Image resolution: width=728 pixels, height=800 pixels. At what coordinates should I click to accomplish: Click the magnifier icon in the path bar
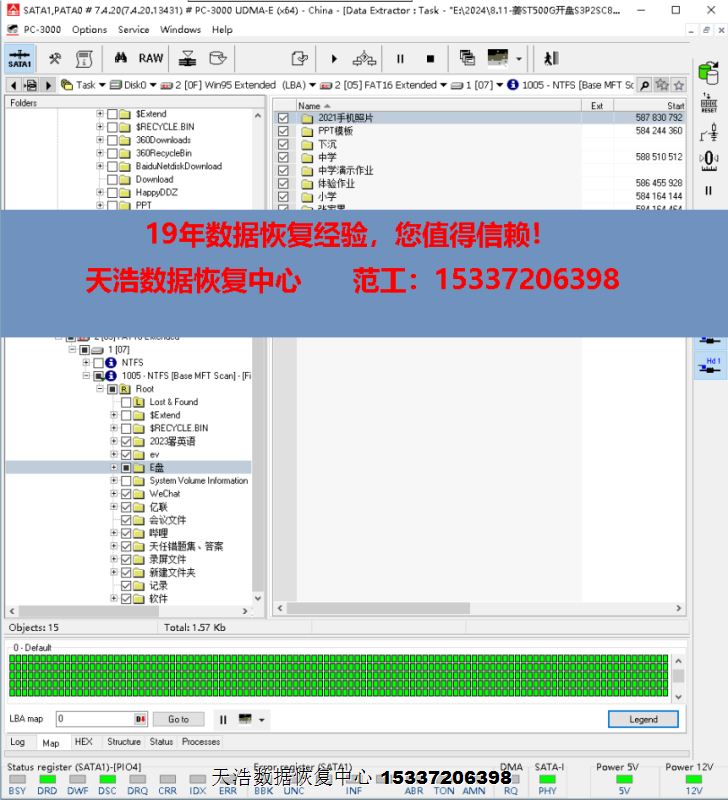(644, 85)
